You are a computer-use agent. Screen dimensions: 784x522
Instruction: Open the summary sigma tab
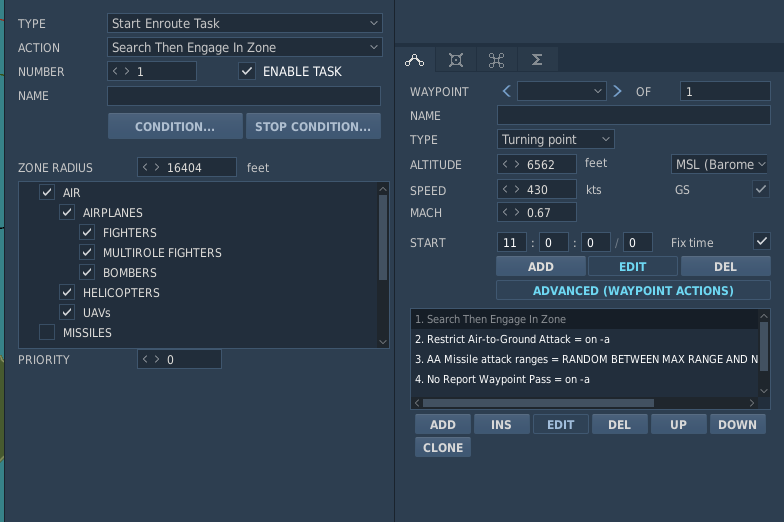point(537,60)
